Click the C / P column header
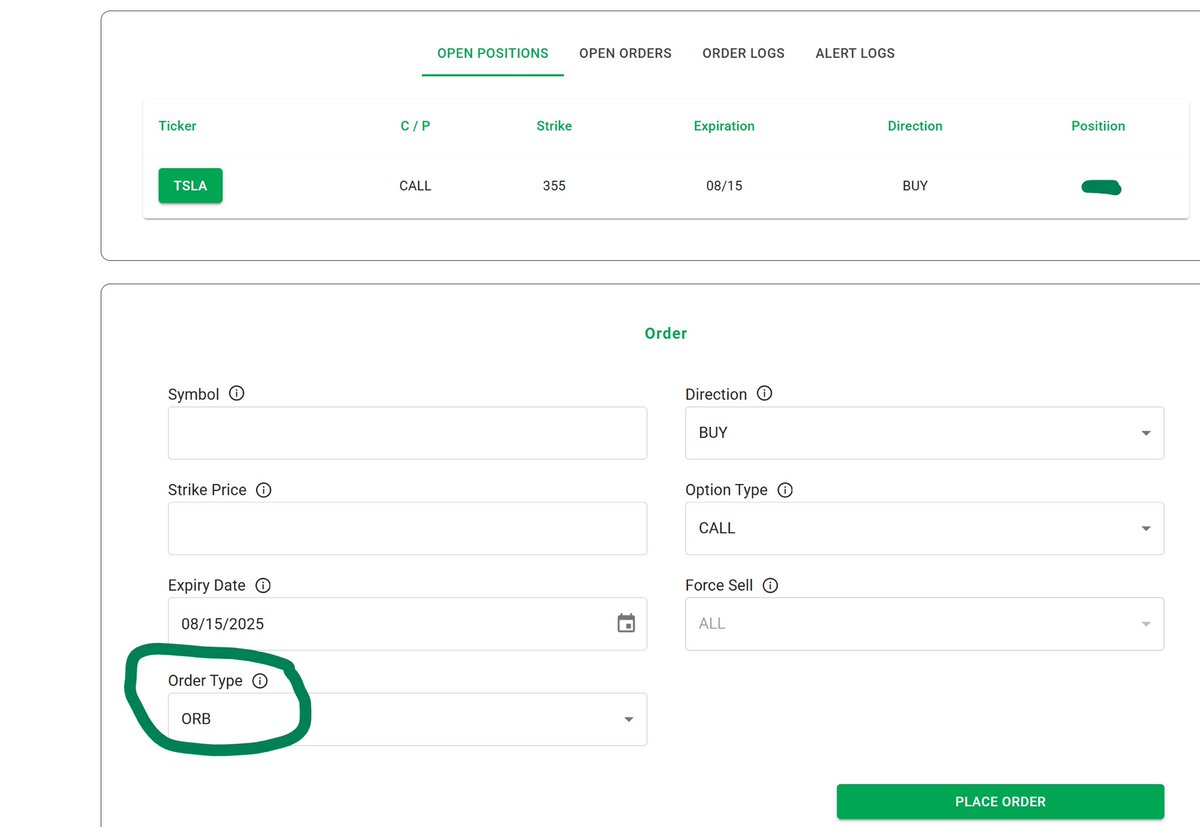Screen dimensions: 1200x827 pos(415,126)
